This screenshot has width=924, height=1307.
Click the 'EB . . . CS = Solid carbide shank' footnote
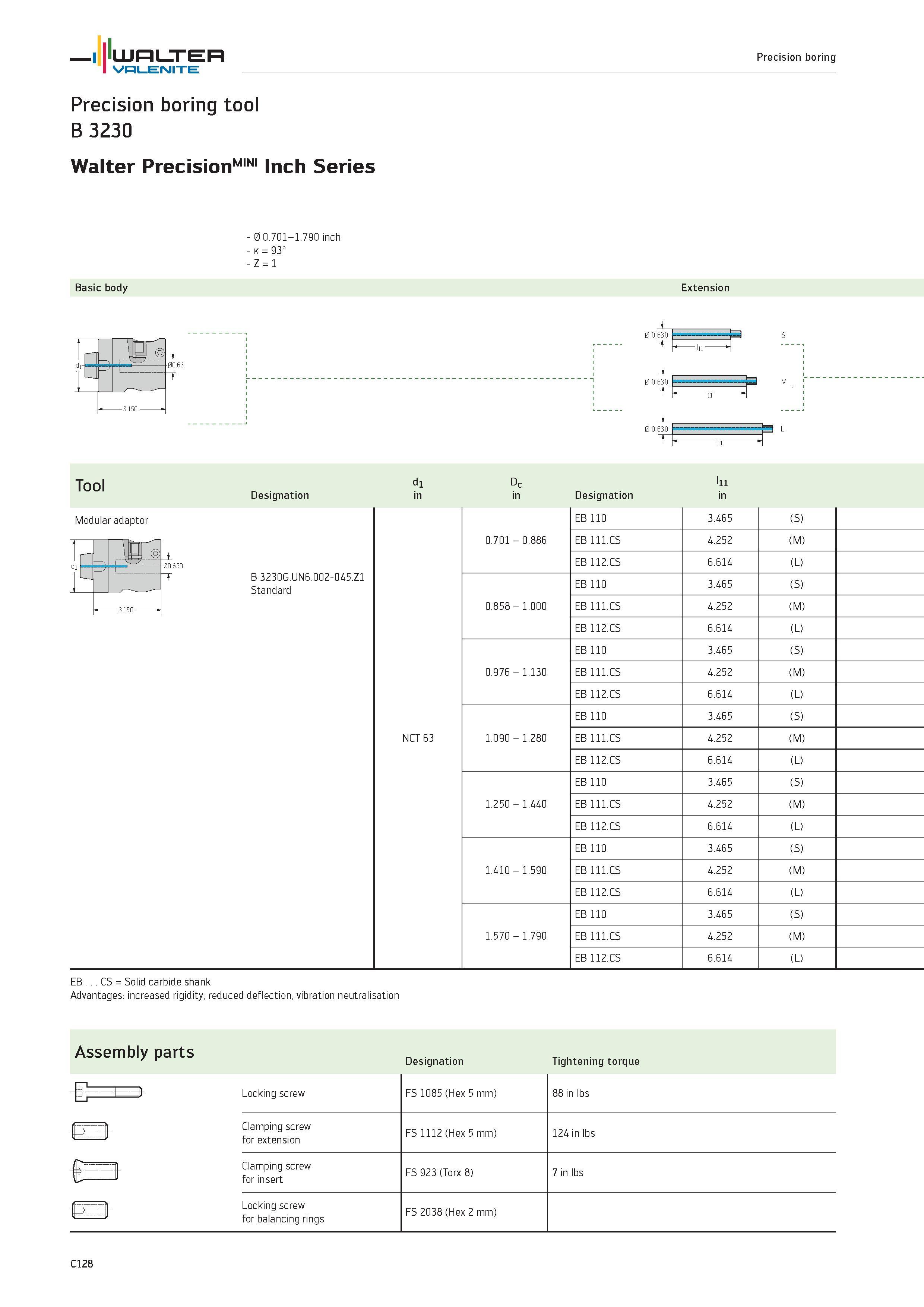[x=140, y=982]
